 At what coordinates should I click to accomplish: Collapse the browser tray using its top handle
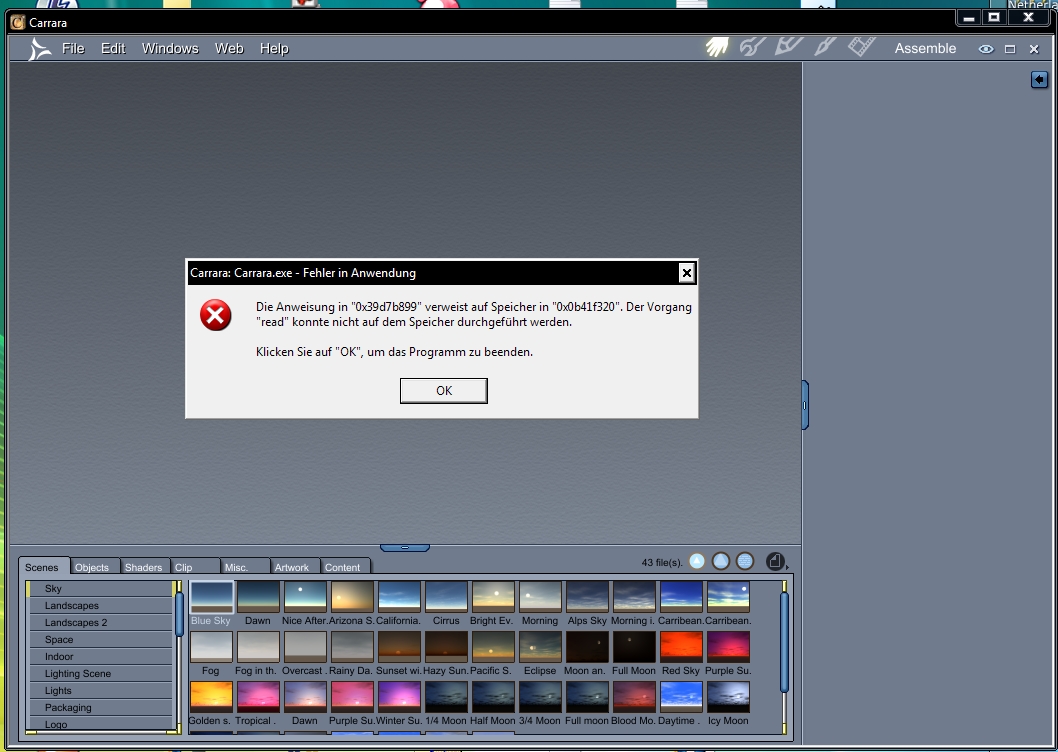pyautogui.click(x=405, y=547)
